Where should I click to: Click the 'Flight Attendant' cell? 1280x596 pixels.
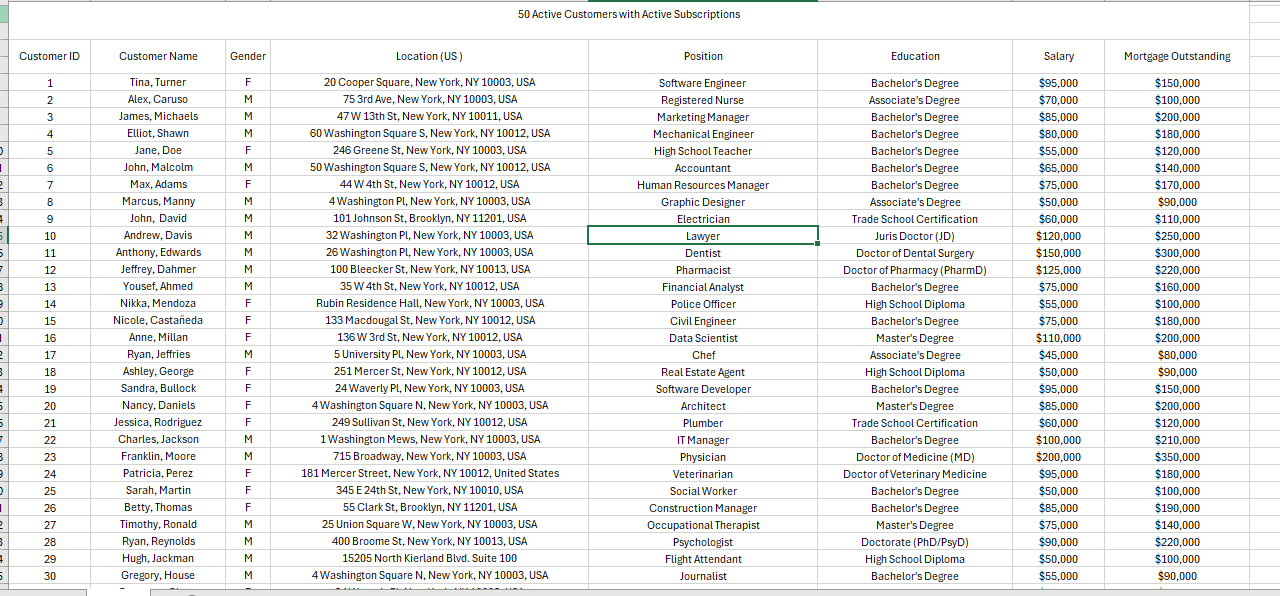[703, 559]
